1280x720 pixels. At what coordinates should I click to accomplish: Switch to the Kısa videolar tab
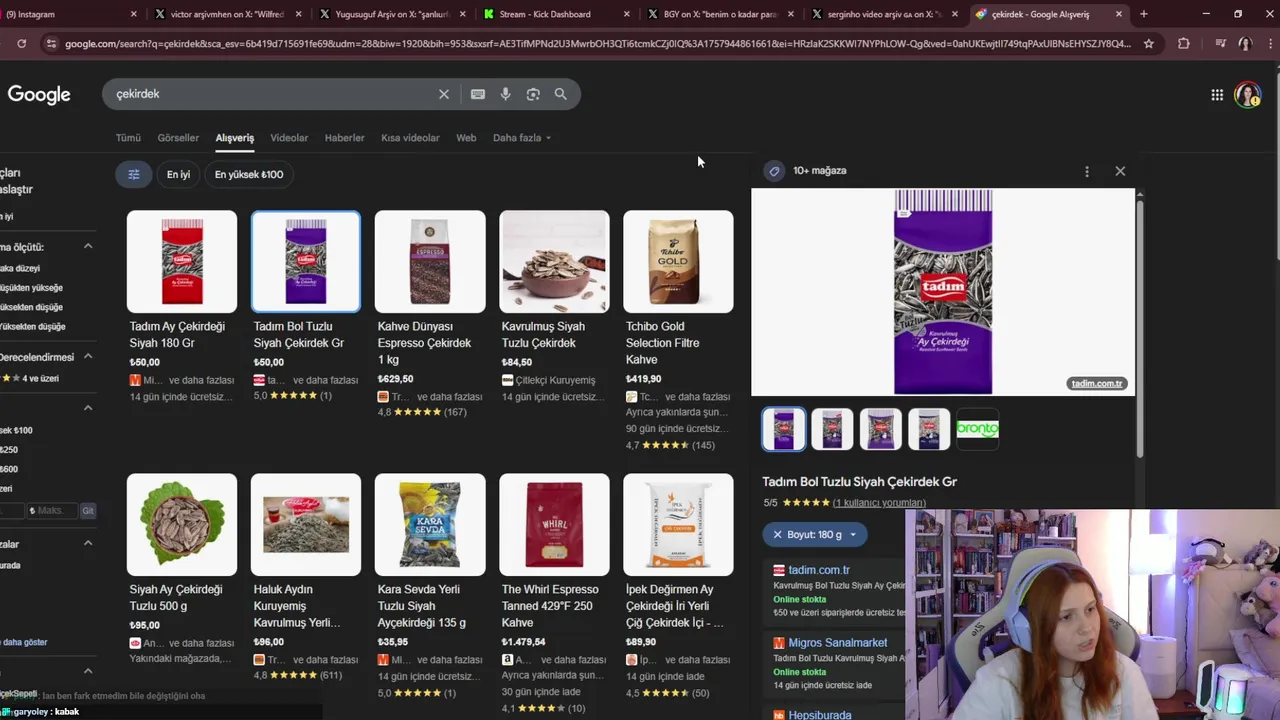click(x=410, y=138)
